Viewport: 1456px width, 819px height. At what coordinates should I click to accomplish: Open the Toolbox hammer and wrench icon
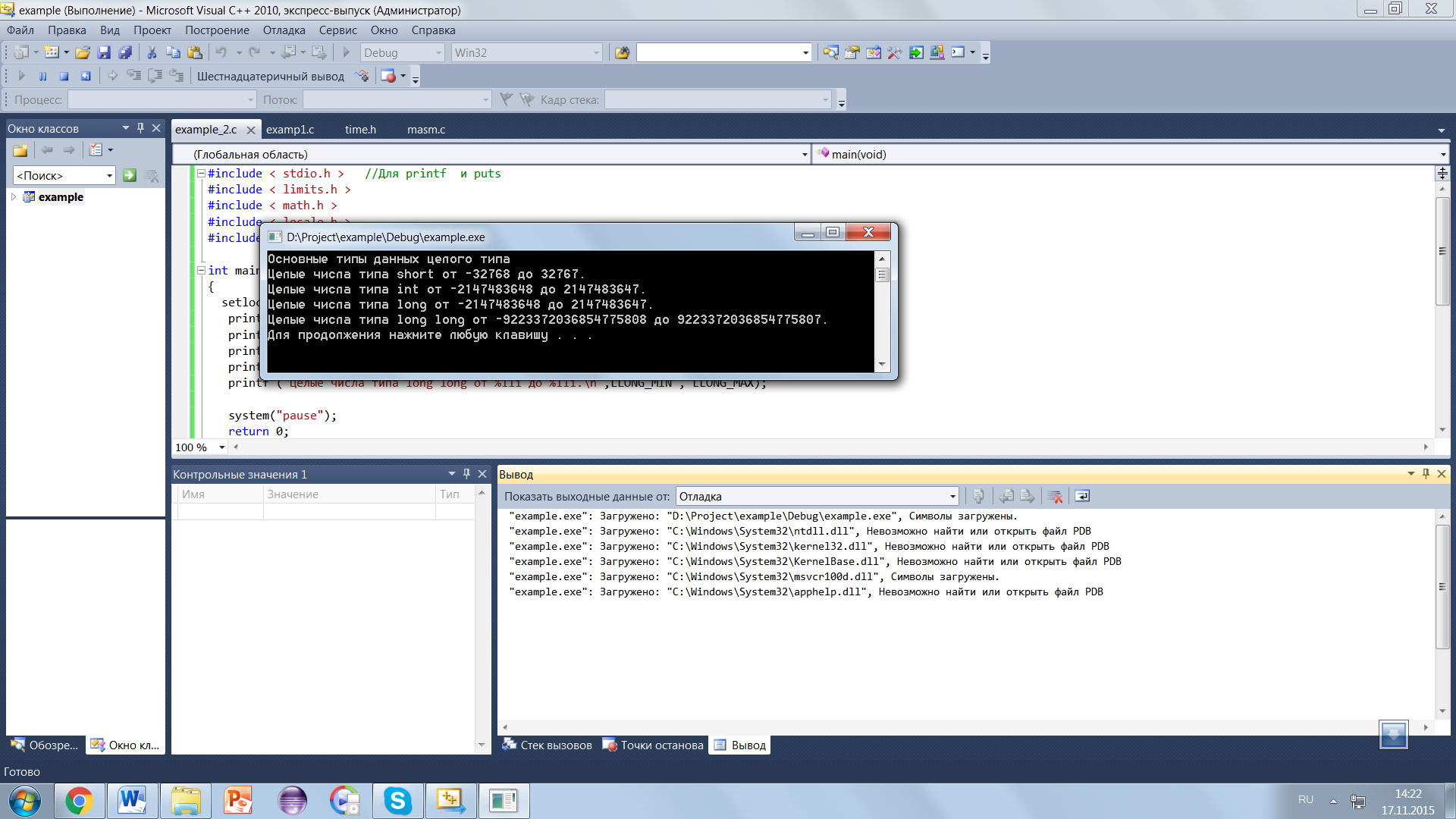(895, 52)
